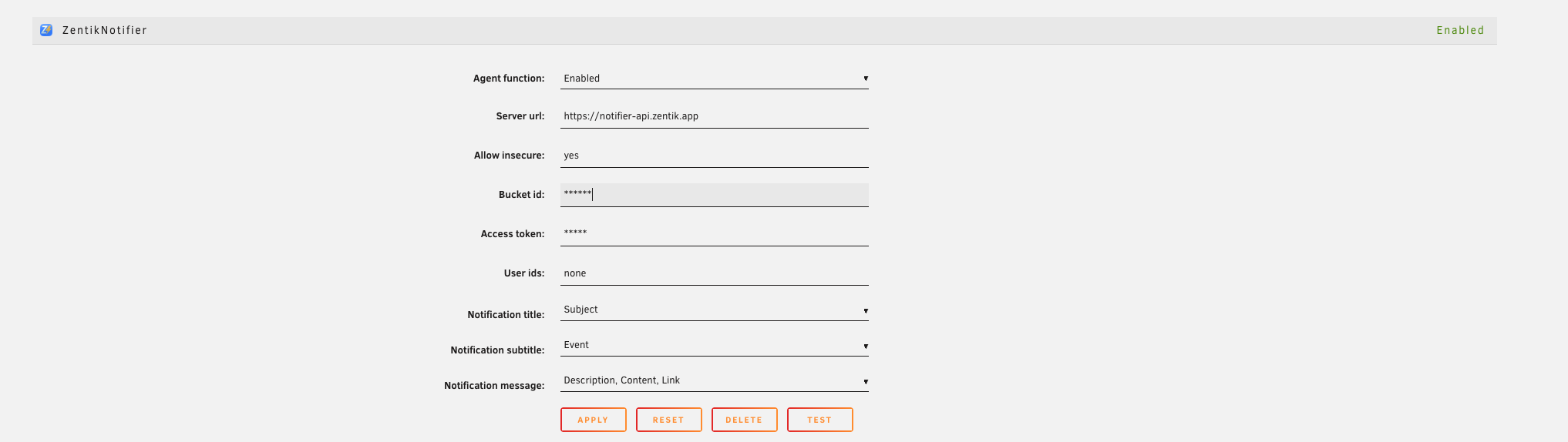The image size is (1568, 442).
Task: Click the Server url label
Action: point(520,116)
